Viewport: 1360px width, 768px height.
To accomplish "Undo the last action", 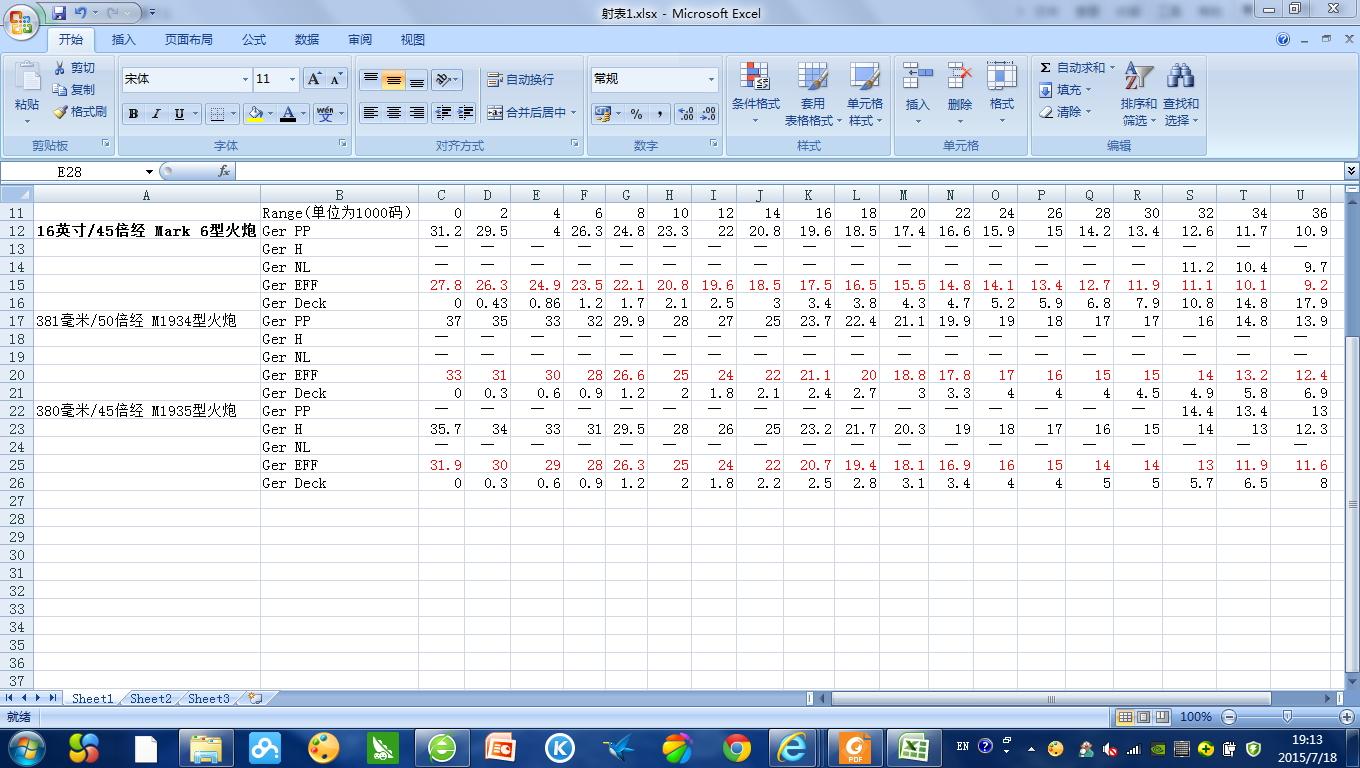I will coord(81,13).
